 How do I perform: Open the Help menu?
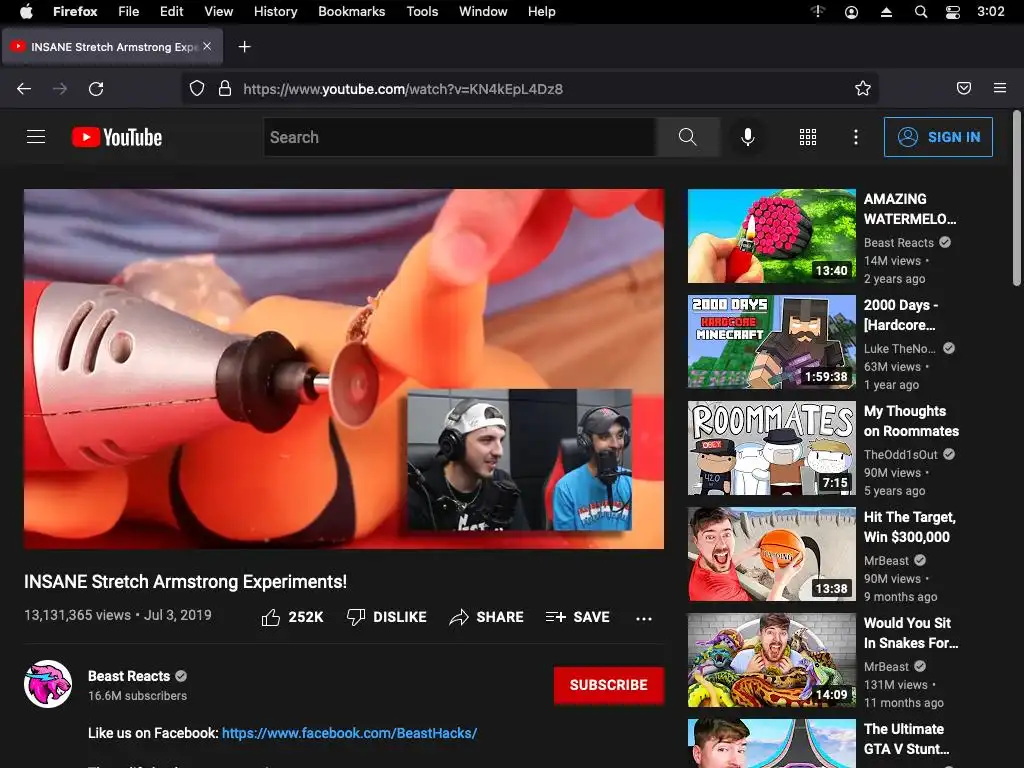point(541,12)
